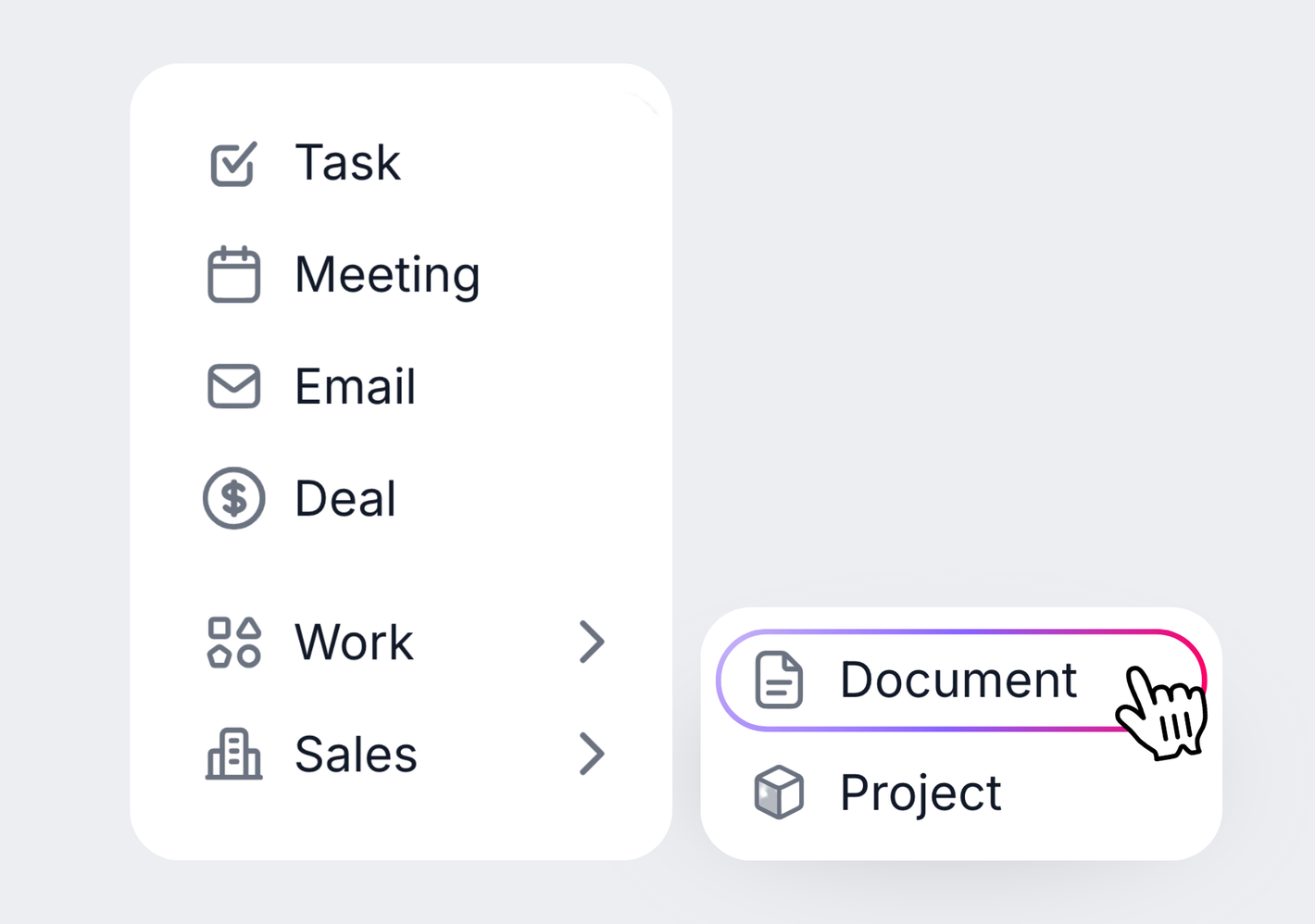Click the Meeting calendar icon
This screenshot has width=1315, height=924.
coord(233,275)
